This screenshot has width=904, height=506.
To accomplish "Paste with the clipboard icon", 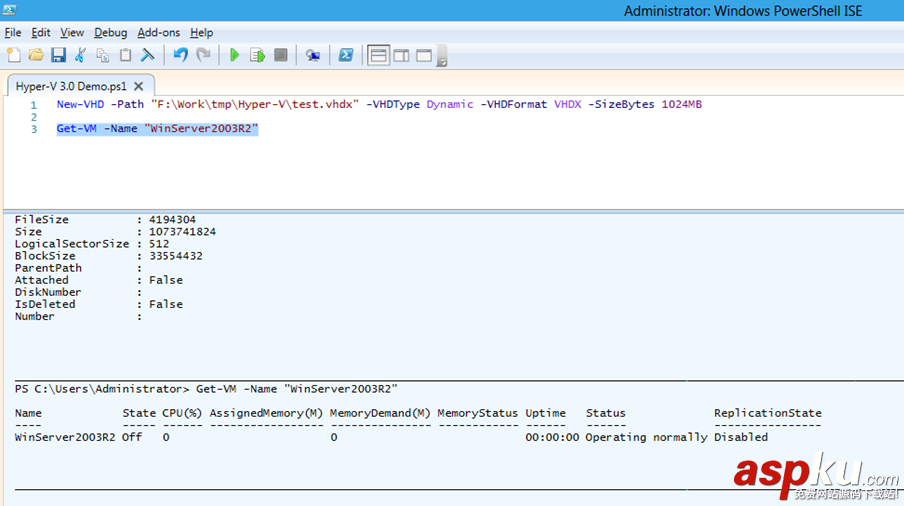I will (x=125, y=55).
